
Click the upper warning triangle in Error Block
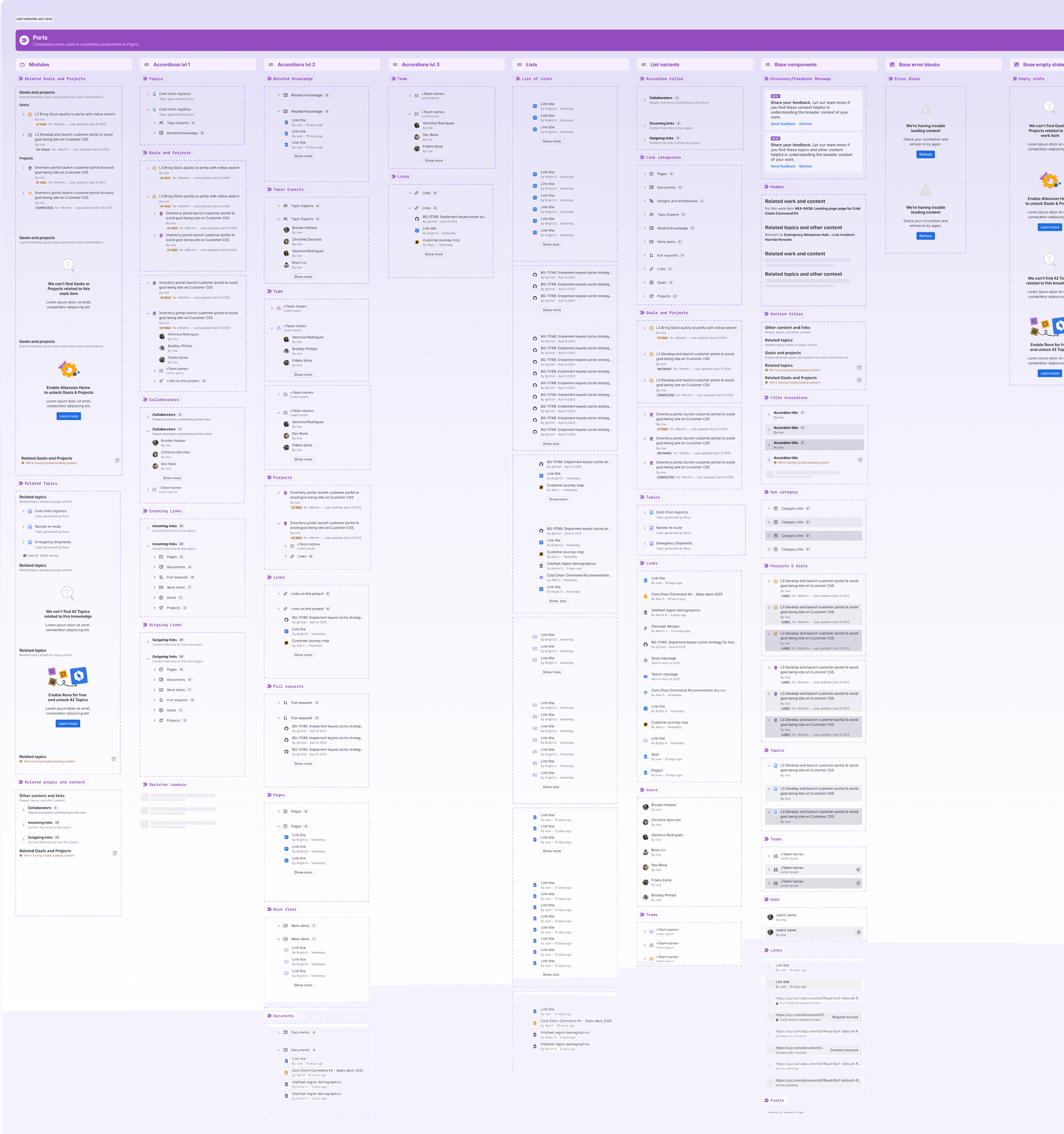point(925,108)
